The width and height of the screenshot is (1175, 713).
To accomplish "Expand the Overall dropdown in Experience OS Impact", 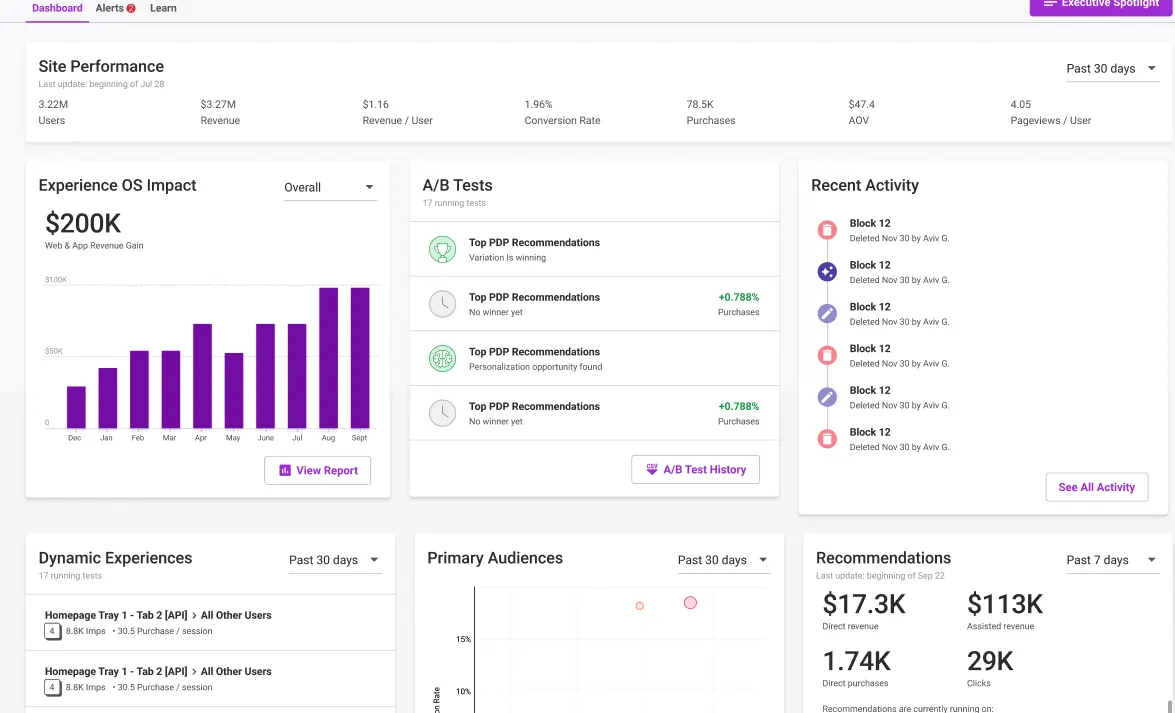I will click(330, 187).
